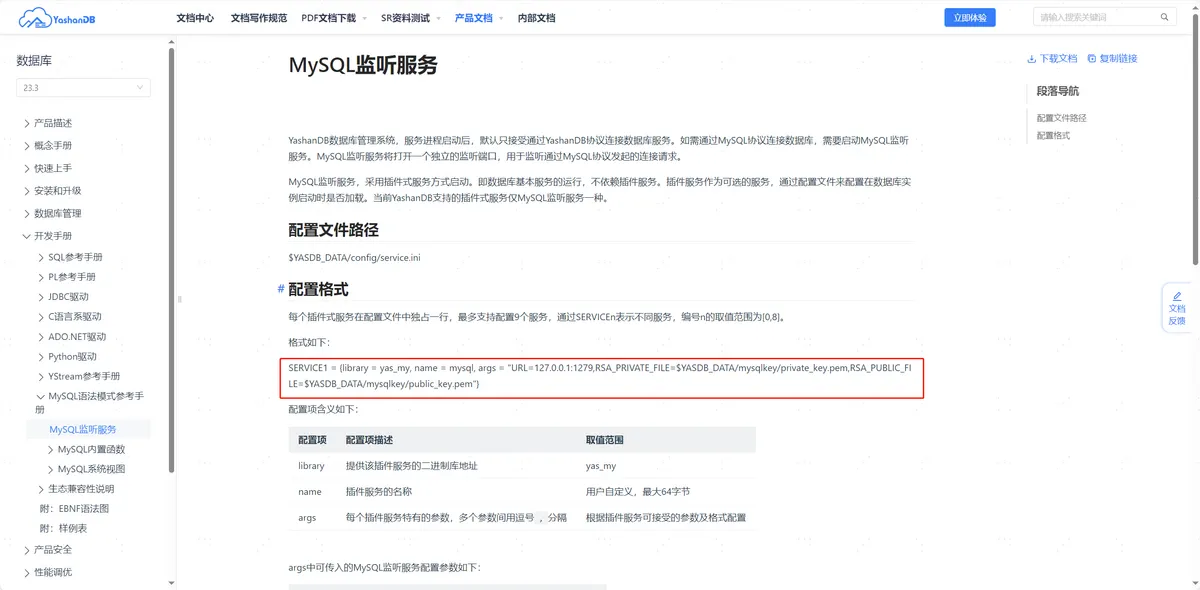This screenshot has height=590, width=1200.
Task: Click the $YASDB_DATA/config/service.ini path text
Action: point(354,258)
